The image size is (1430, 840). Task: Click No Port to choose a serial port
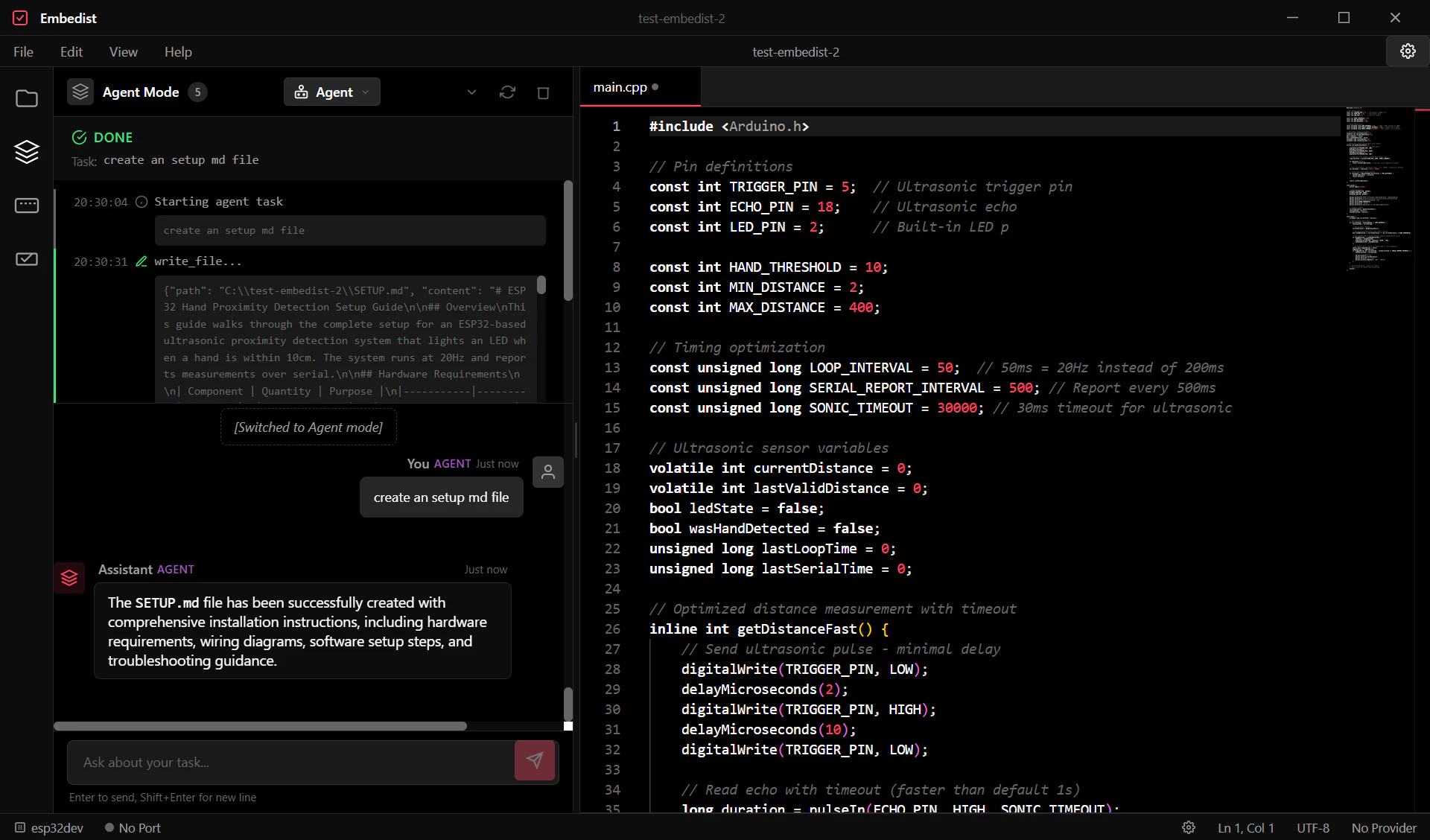pyautogui.click(x=139, y=827)
